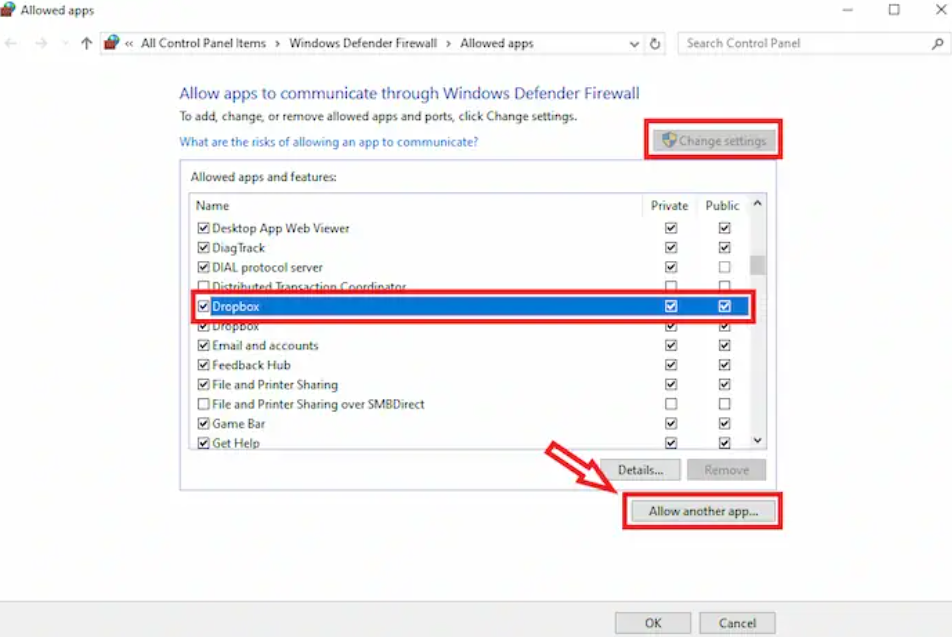The image size is (952, 637).
Task: Toggle Email and accounts name checkbox
Action: (x=203, y=346)
